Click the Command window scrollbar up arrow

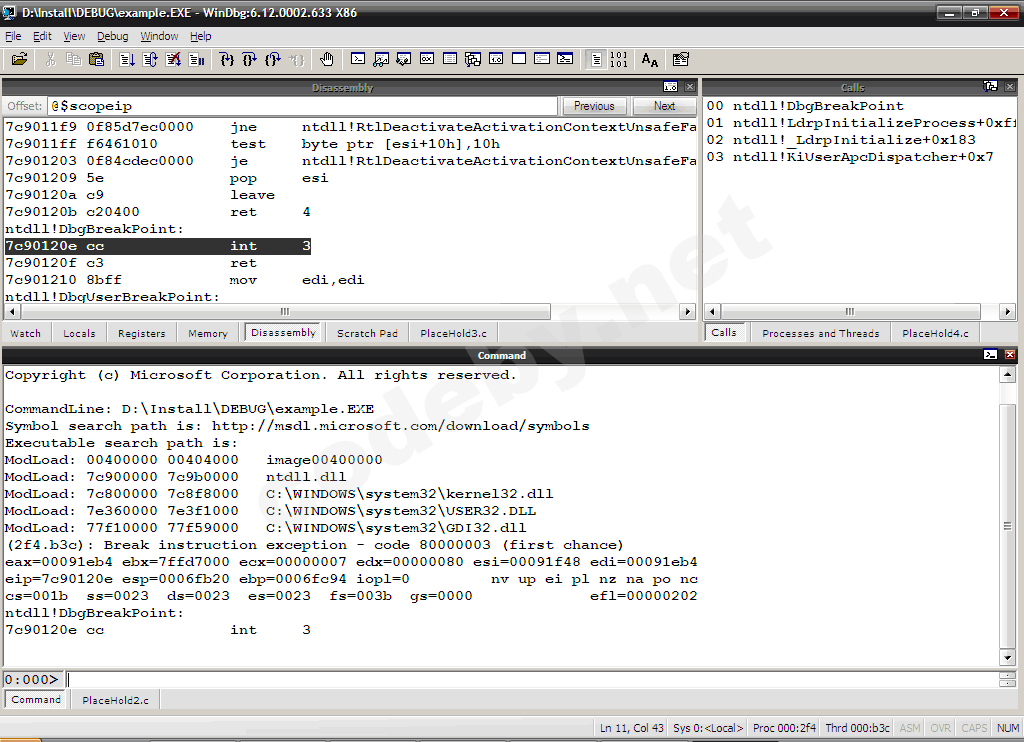point(1008,374)
